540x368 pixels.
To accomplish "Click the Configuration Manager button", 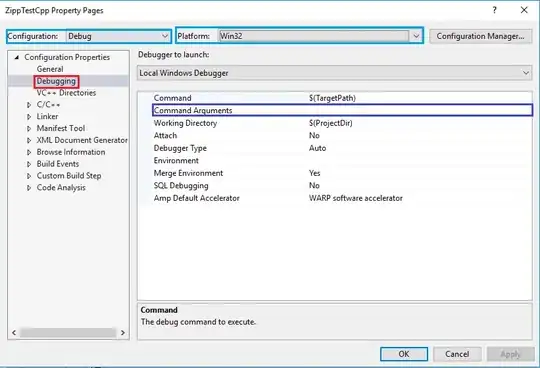I will click(480, 36).
